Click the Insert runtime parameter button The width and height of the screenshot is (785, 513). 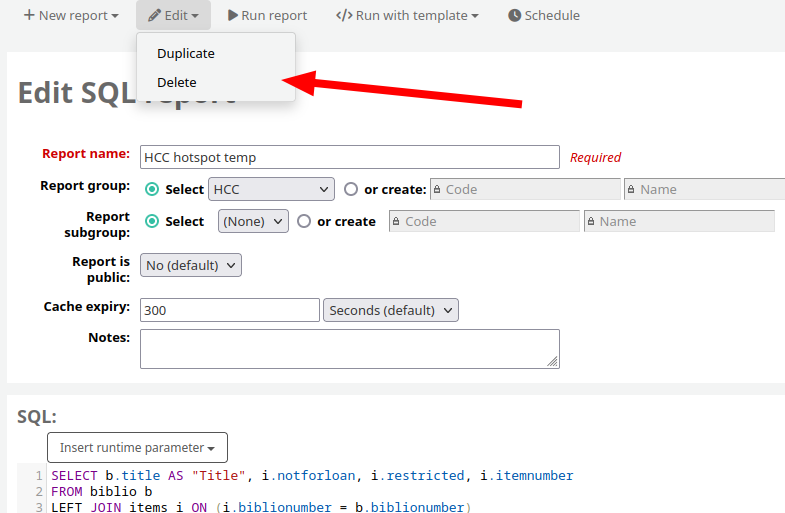(x=137, y=447)
